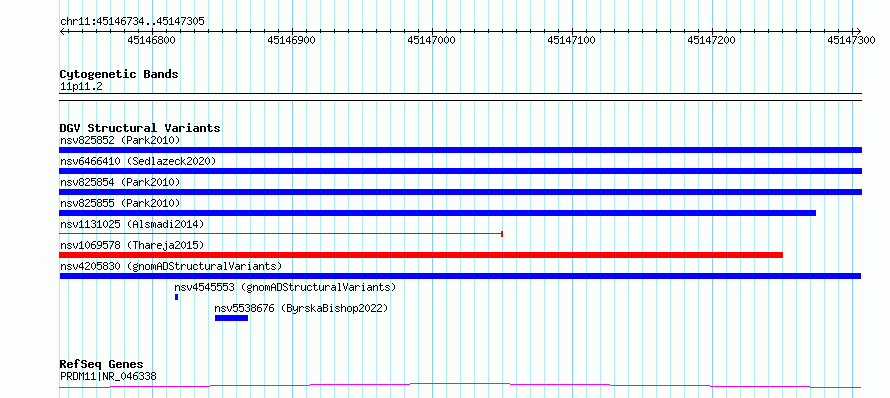Viewport: 890px width, 398px height.
Task: Open the RefSeq Genes track title
Action: click(x=102, y=365)
